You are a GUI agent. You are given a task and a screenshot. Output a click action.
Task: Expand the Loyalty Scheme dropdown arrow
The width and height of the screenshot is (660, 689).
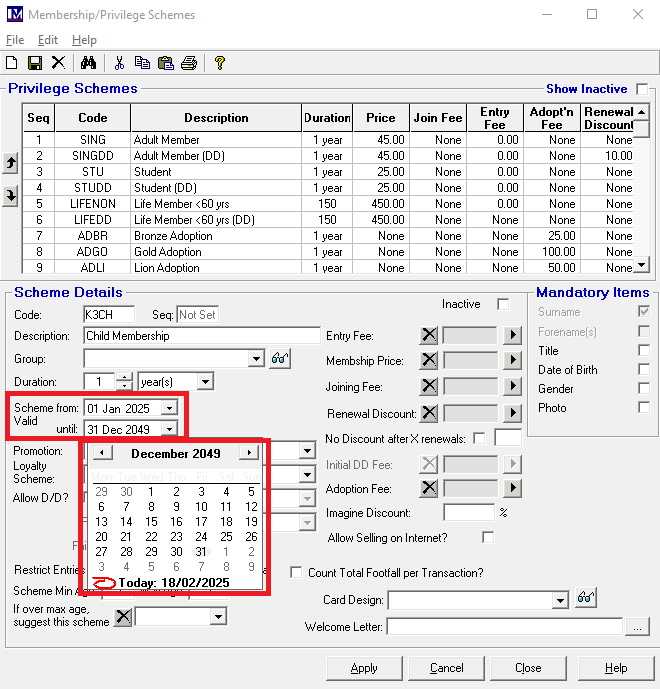[308, 475]
